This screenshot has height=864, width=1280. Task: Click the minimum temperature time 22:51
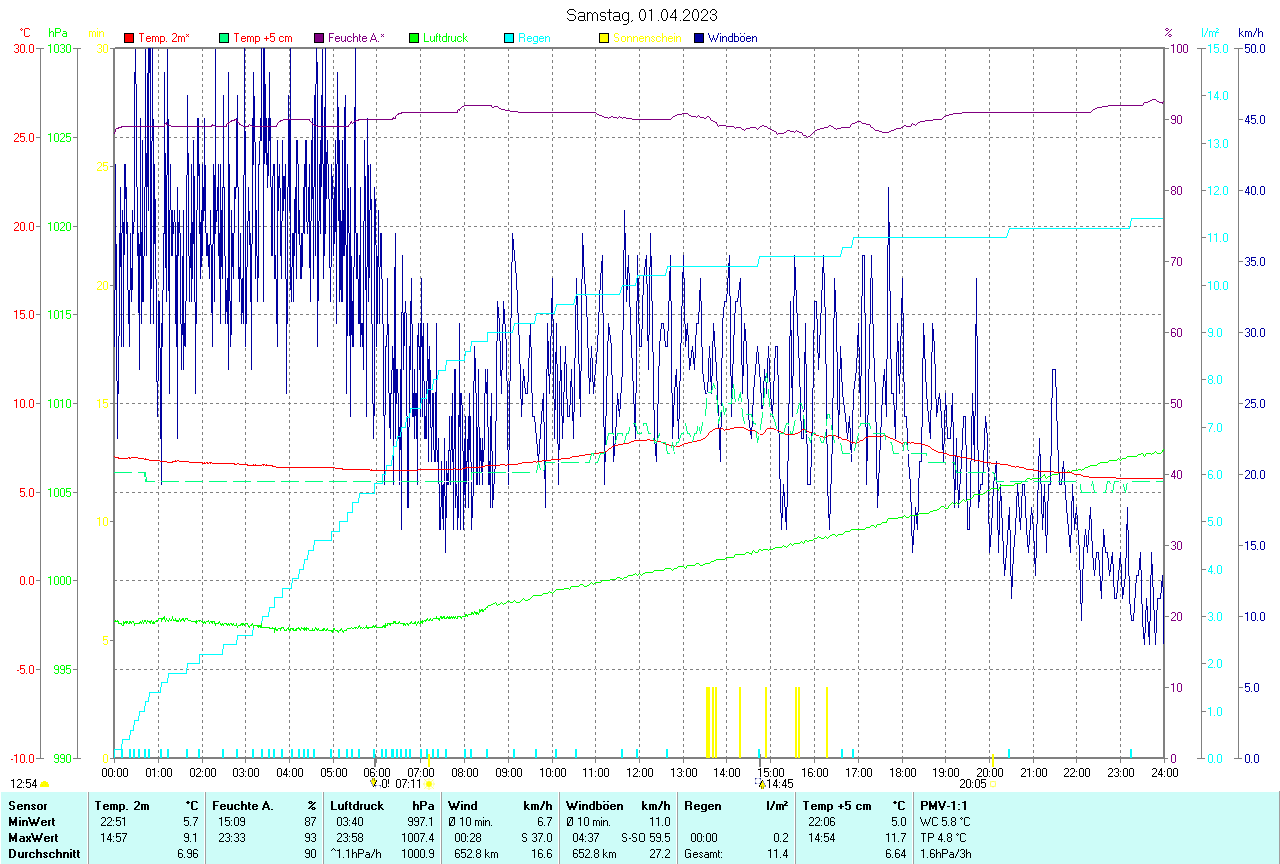click(112, 821)
